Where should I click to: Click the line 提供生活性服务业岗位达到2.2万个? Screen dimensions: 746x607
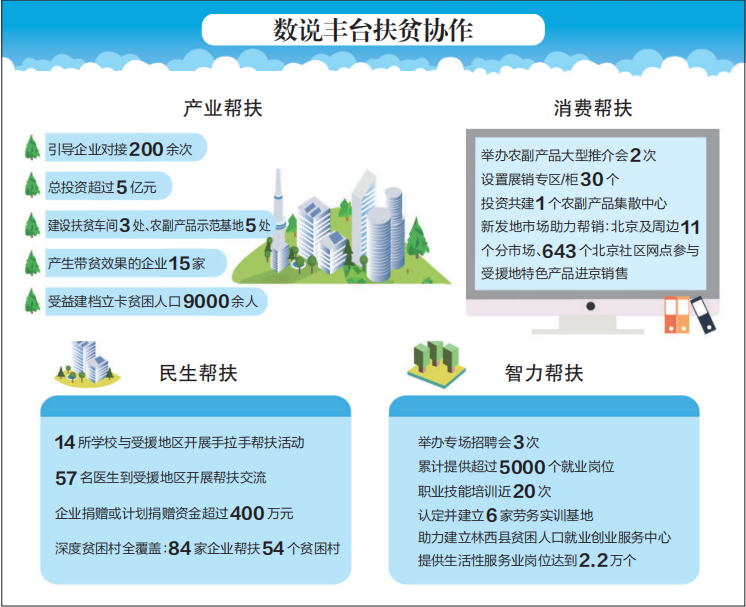coord(527,560)
